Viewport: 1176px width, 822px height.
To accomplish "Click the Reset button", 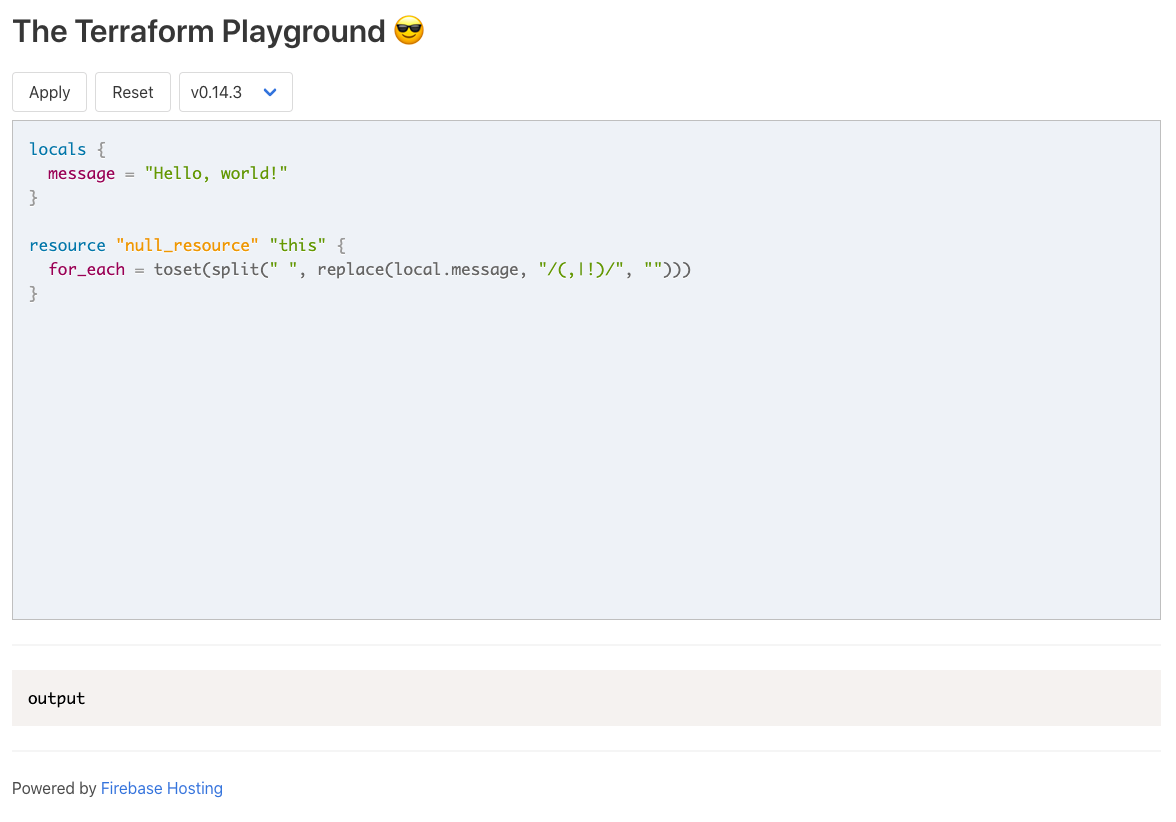I will (133, 92).
